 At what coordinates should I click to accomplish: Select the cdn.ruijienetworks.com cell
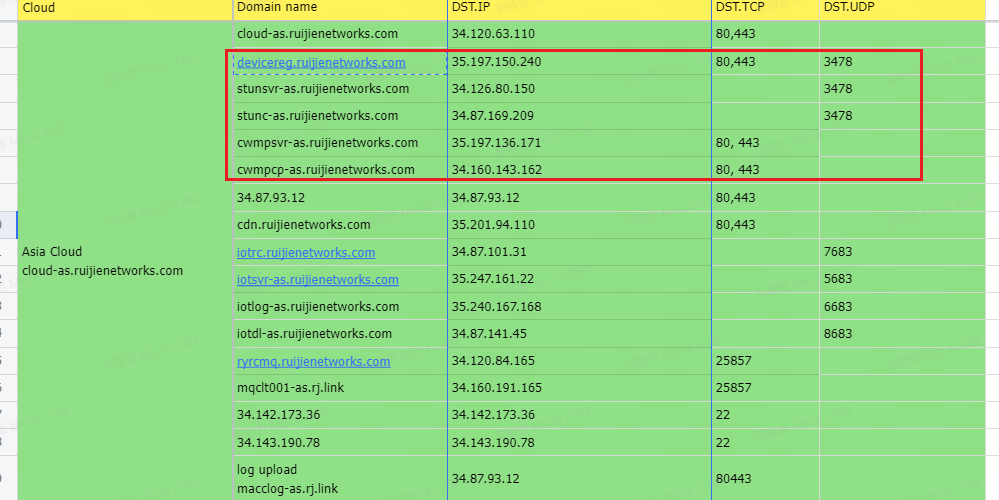point(340,225)
